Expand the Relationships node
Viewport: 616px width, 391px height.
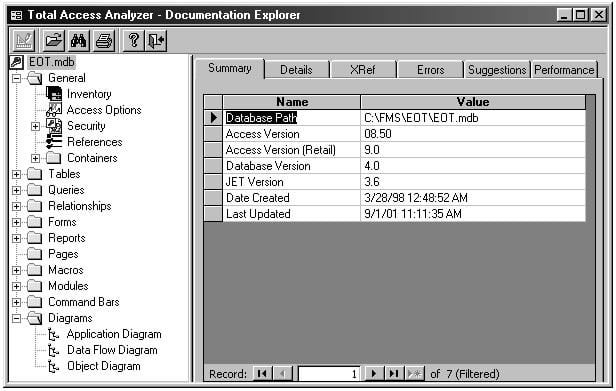(16, 206)
